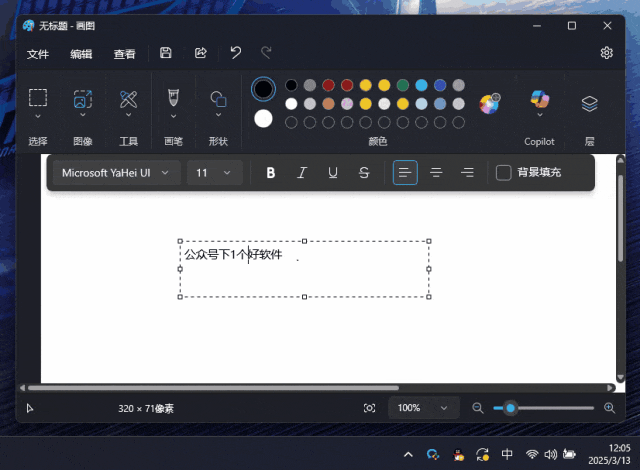The width and height of the screenshot is (640, 470).
Task: Select the secondary white color 2 circle
Action: point(263,119)
